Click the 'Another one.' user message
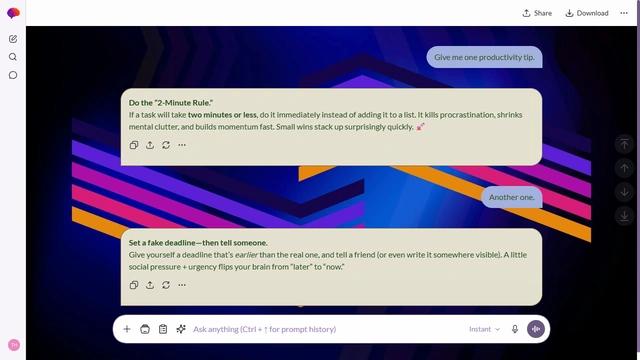This screenshot has width=640, height=360. [512, 197]
